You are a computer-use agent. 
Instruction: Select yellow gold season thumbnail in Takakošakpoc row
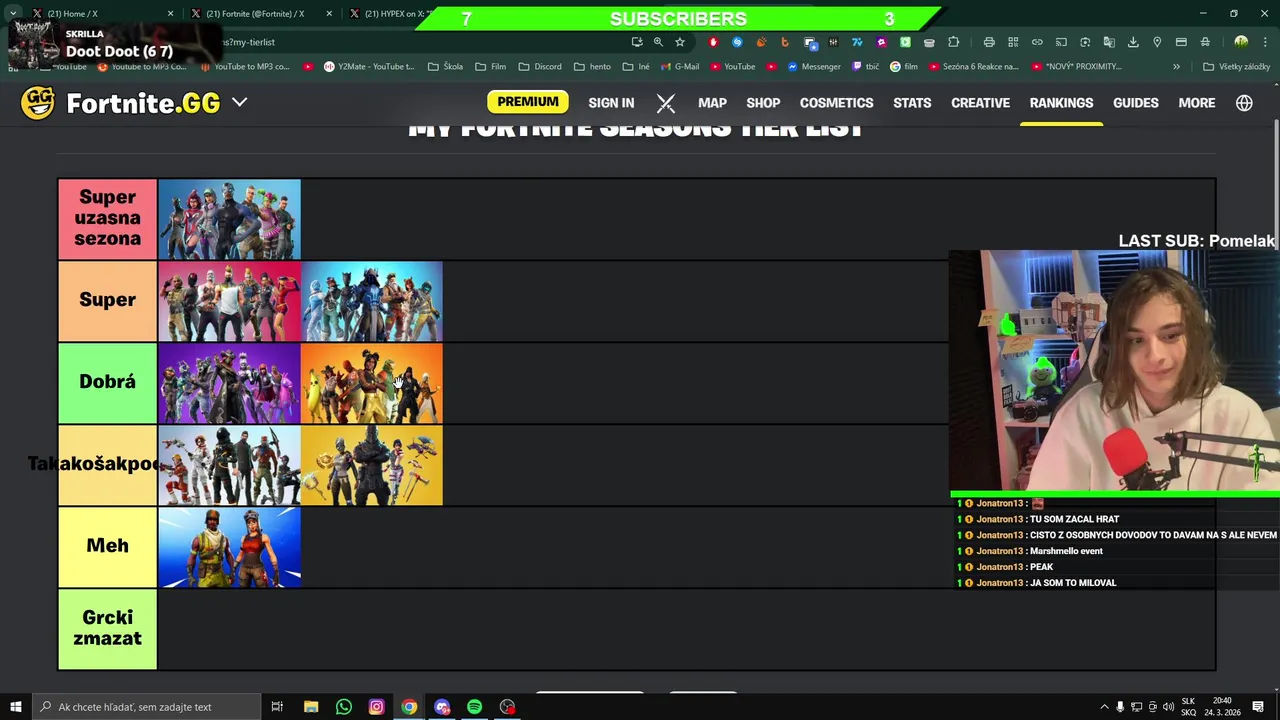(371, 465)
